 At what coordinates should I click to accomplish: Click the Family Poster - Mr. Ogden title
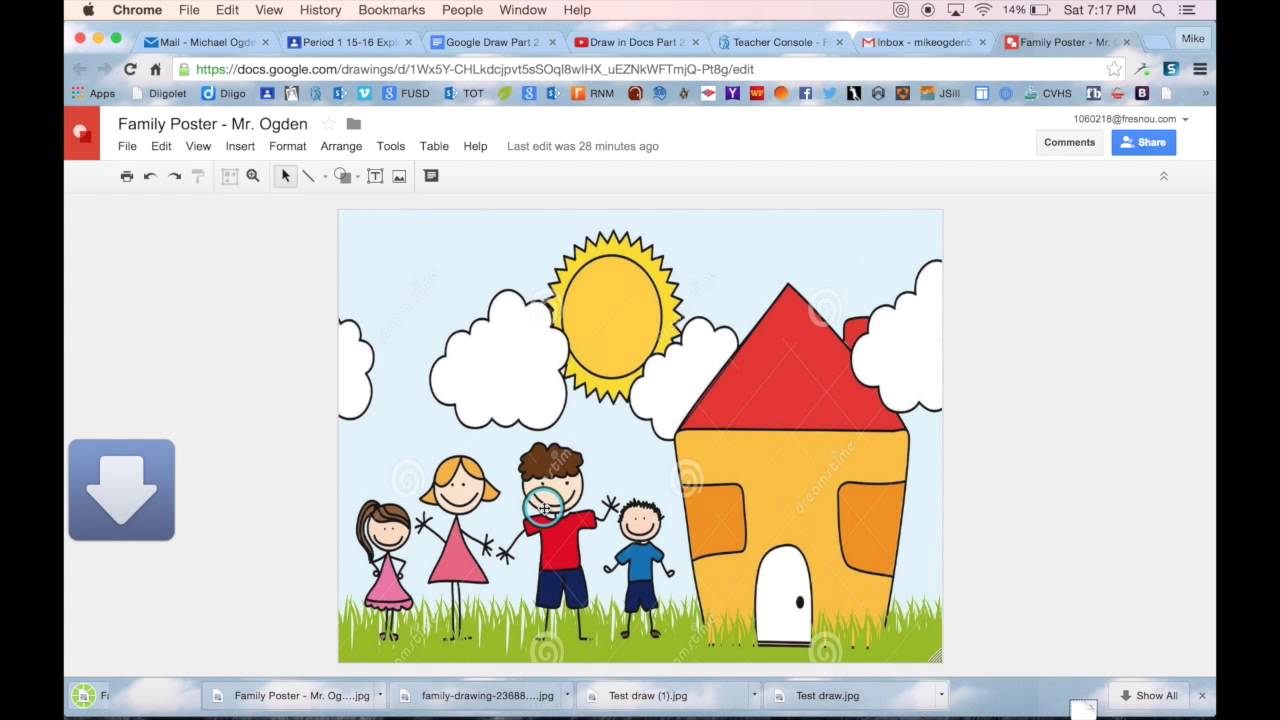click(x=213, y=124)
